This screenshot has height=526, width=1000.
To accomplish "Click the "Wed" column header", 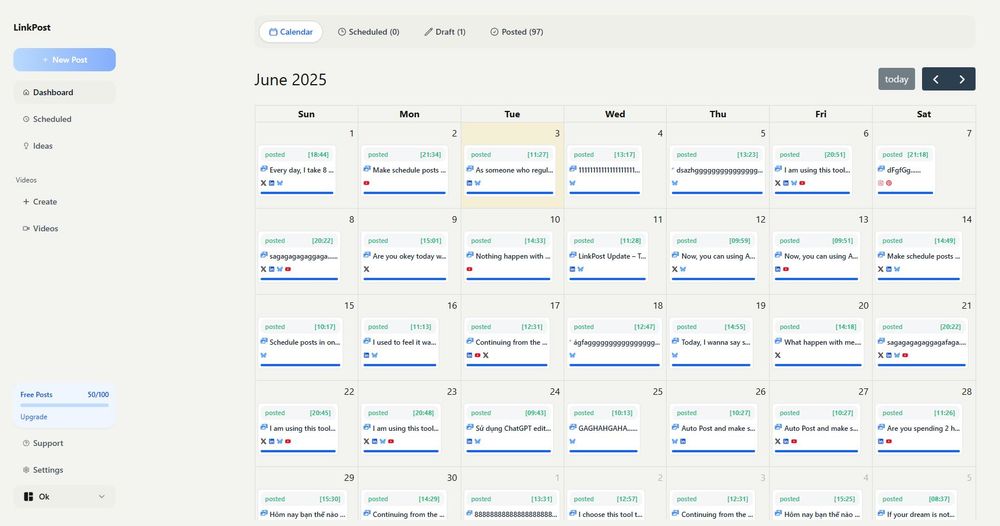I will coord(615,114).
